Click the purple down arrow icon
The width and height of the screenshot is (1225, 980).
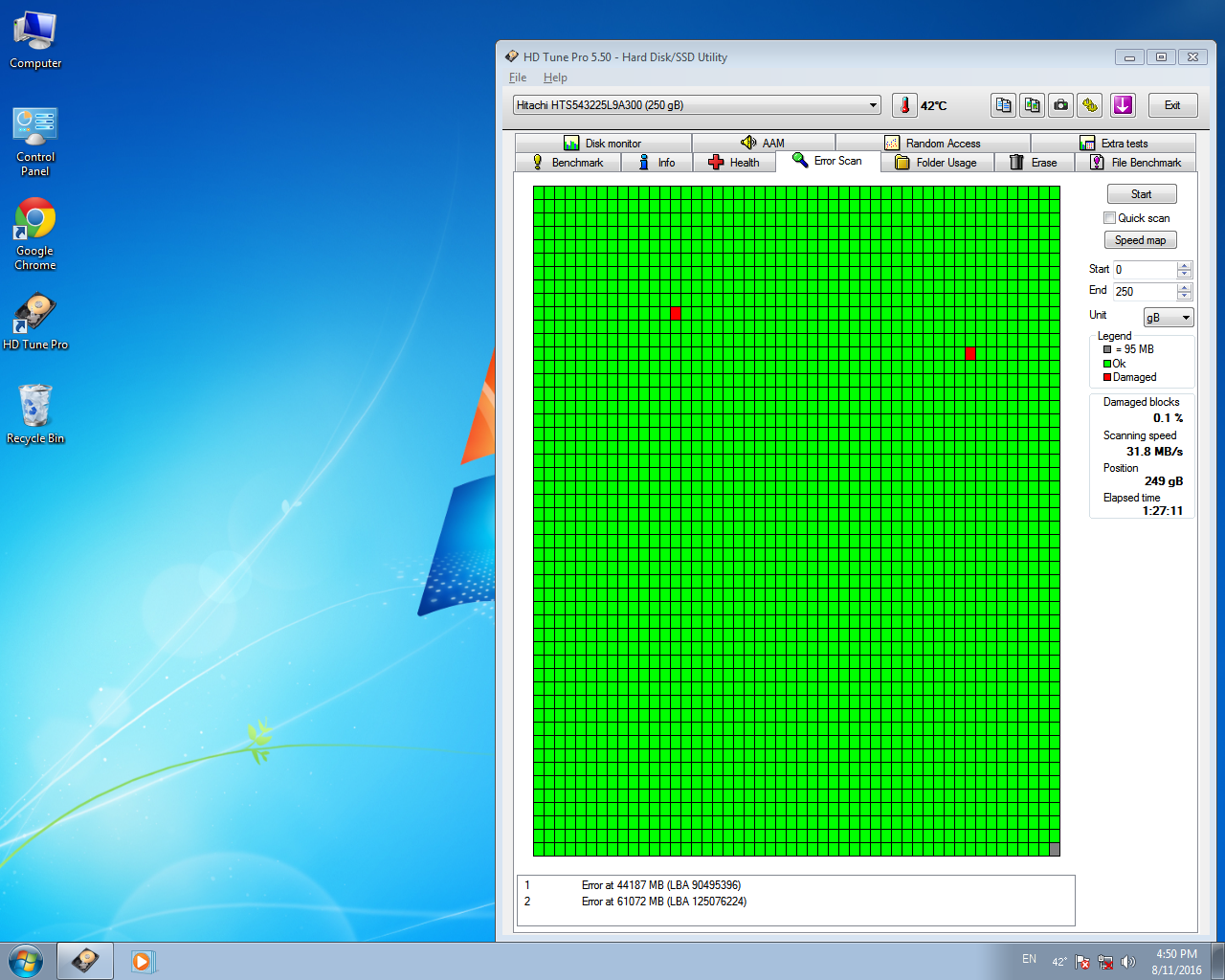click(x=1123, y=105)
